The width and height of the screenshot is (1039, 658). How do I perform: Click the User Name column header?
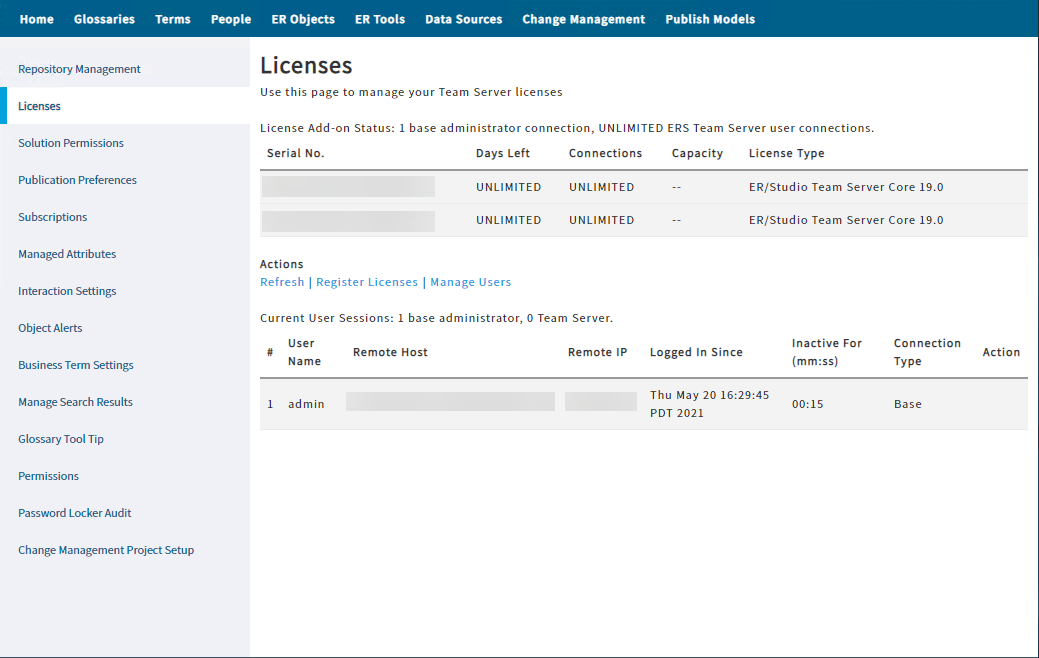coord(304,353)
